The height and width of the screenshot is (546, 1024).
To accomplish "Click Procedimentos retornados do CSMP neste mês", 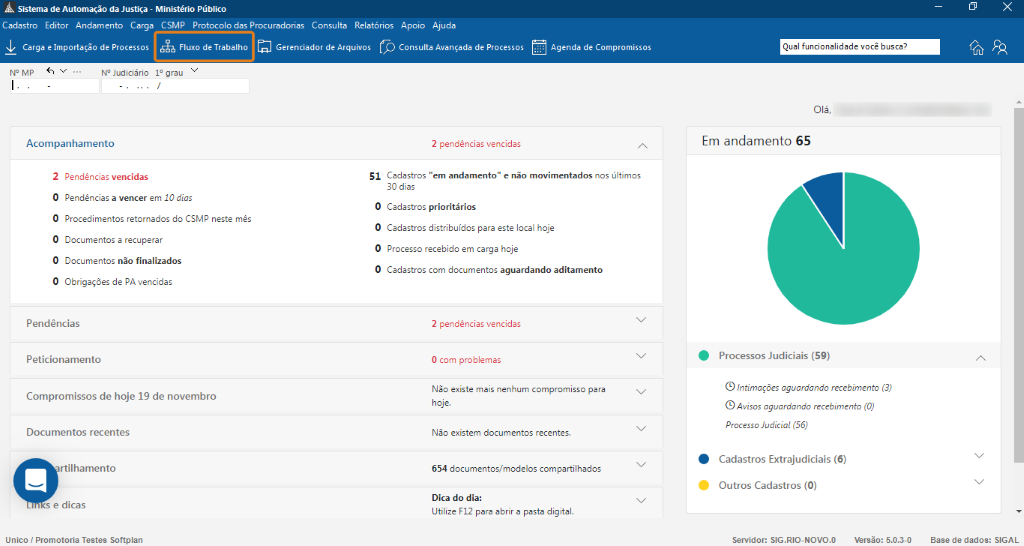I will pyautogui.click(x=157, y=219).
